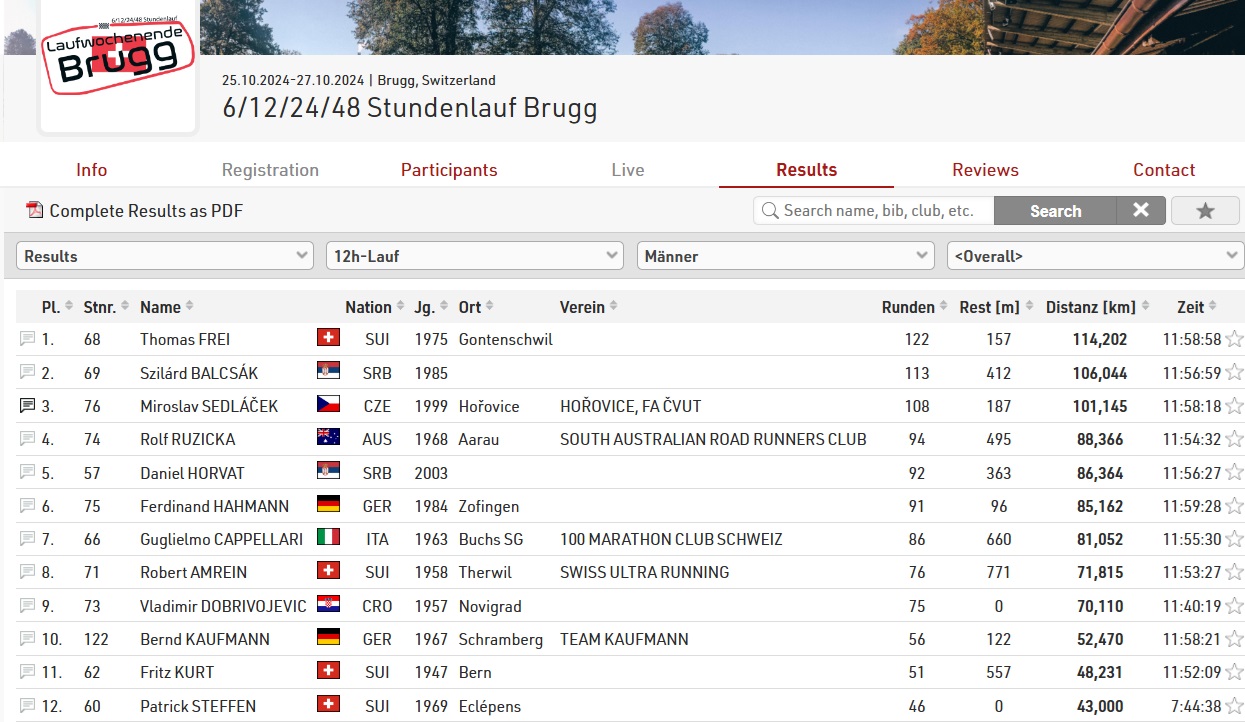Sort by the Rest [m] column header
The width and height of the screenshot is (1245, 722).
click(x=996, y=307)
